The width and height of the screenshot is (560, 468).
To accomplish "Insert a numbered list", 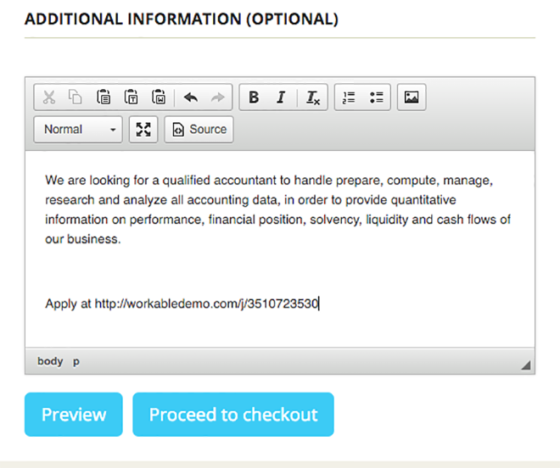I will point(349,97).
